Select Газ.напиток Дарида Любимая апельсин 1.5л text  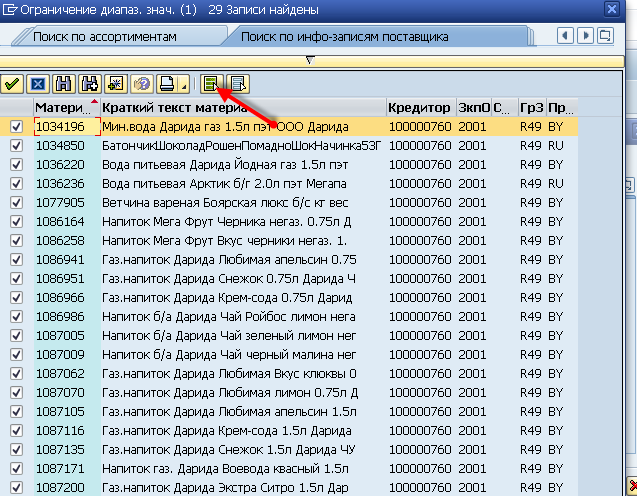pyautogui.click(x=229, y=412)
